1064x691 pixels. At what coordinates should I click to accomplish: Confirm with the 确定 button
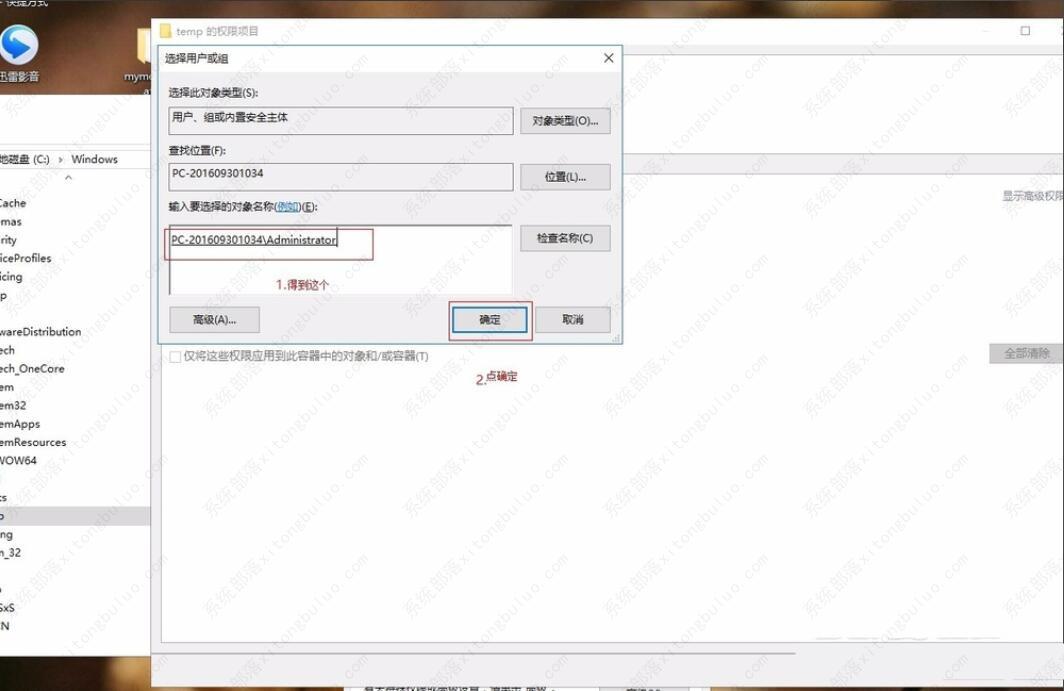click(490, 319)
